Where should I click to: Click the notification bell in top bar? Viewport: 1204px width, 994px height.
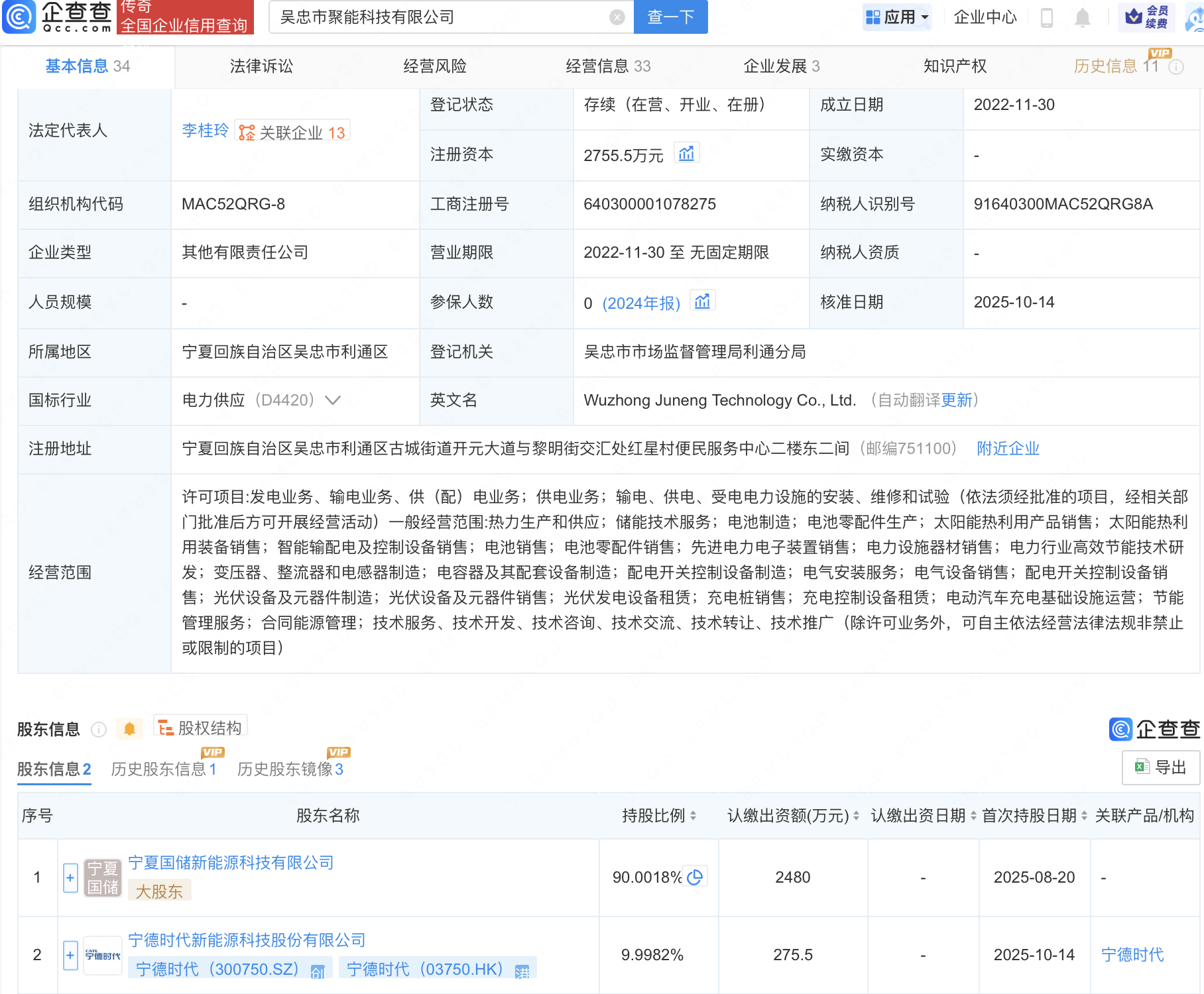click(x=1082, y=18)
